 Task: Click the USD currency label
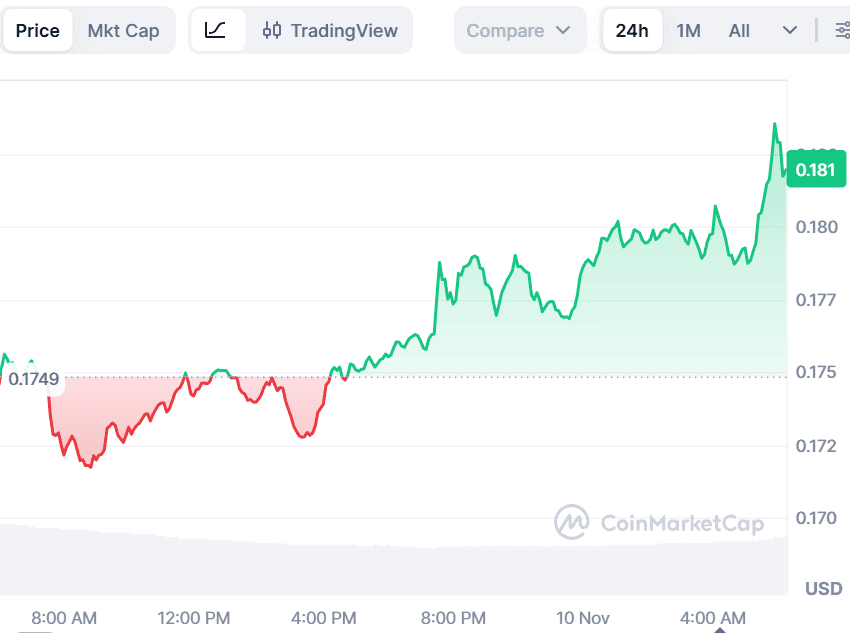(x=823, y=588)
